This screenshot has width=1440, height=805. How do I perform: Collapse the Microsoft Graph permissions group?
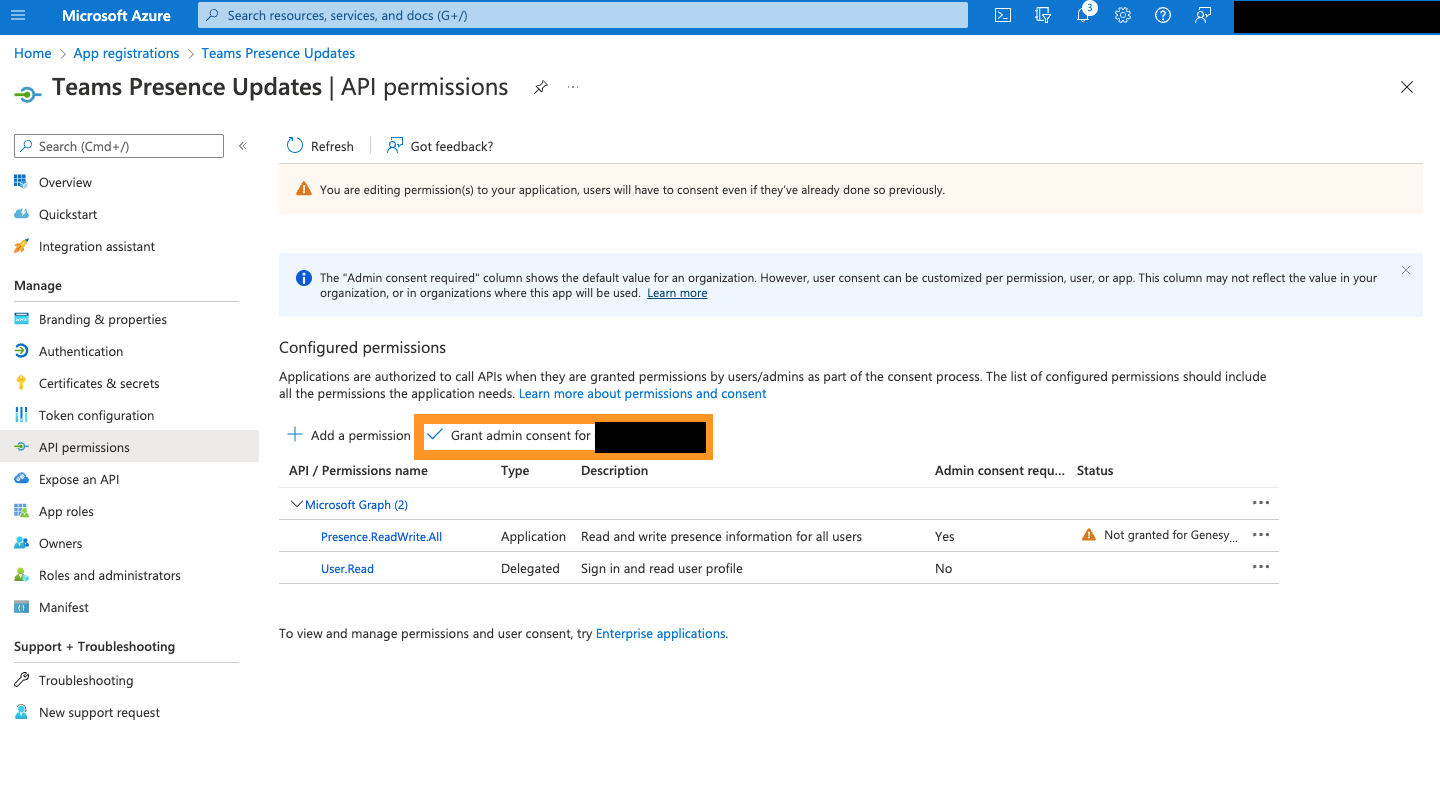[x=296, y=504]
